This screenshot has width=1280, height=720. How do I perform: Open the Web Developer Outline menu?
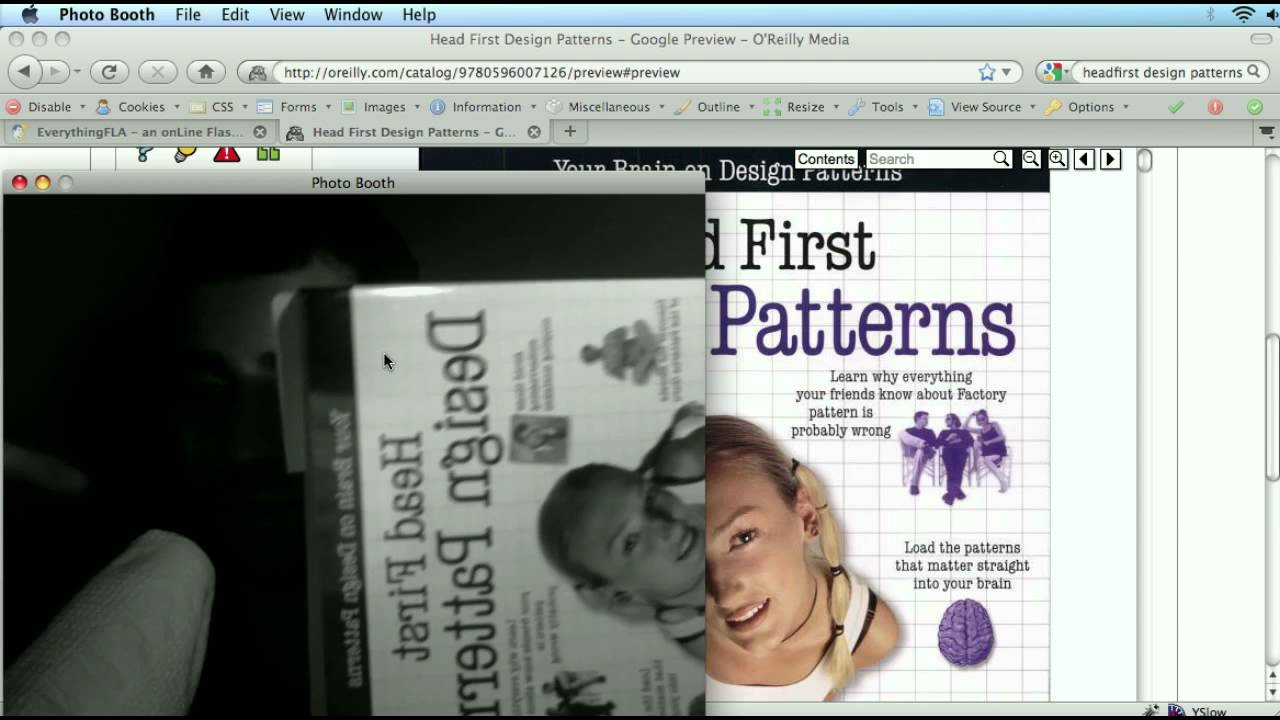pyautogui.click(x=714, y=107)
